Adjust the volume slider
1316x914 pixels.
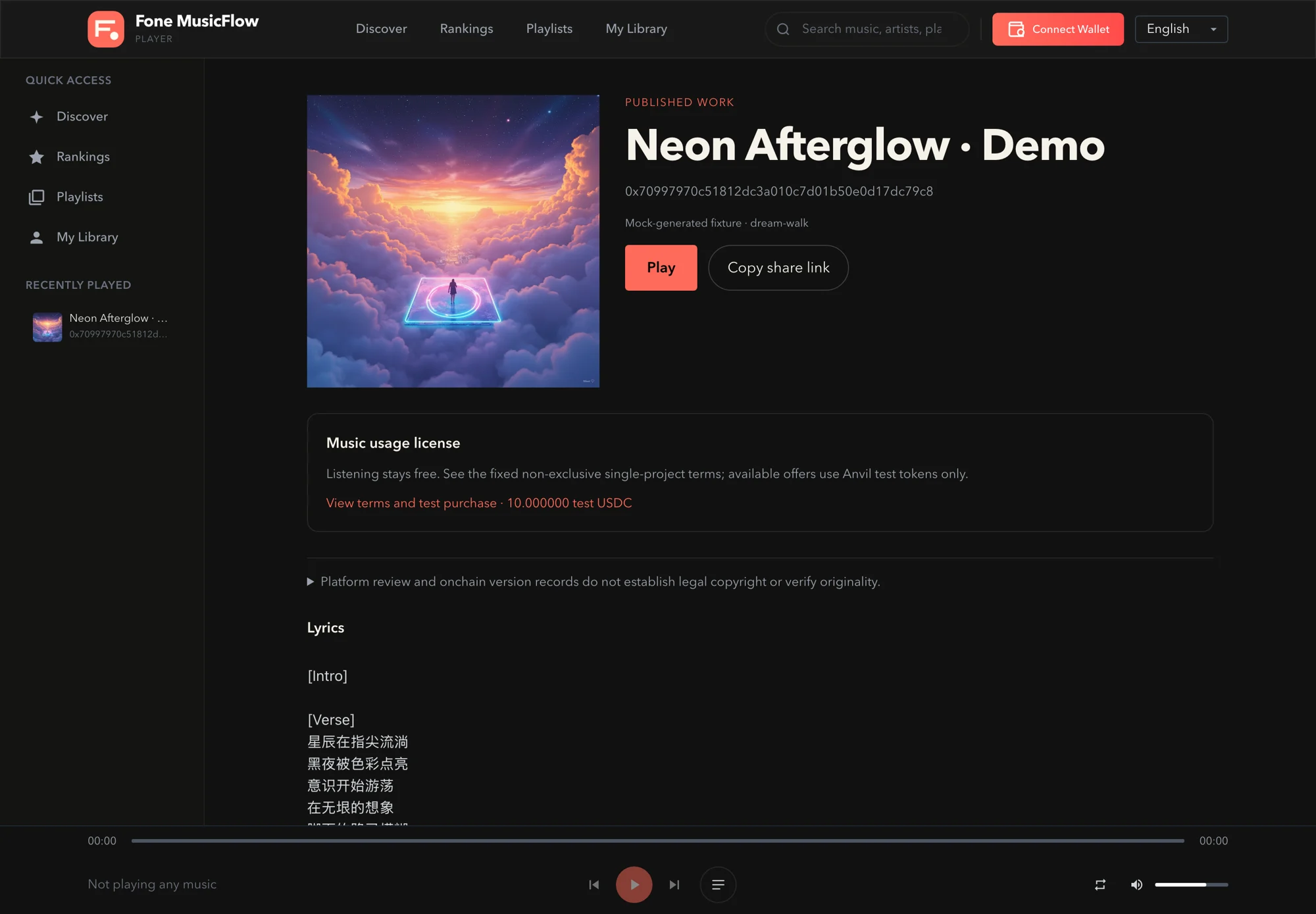click(x=1192, y=884)
